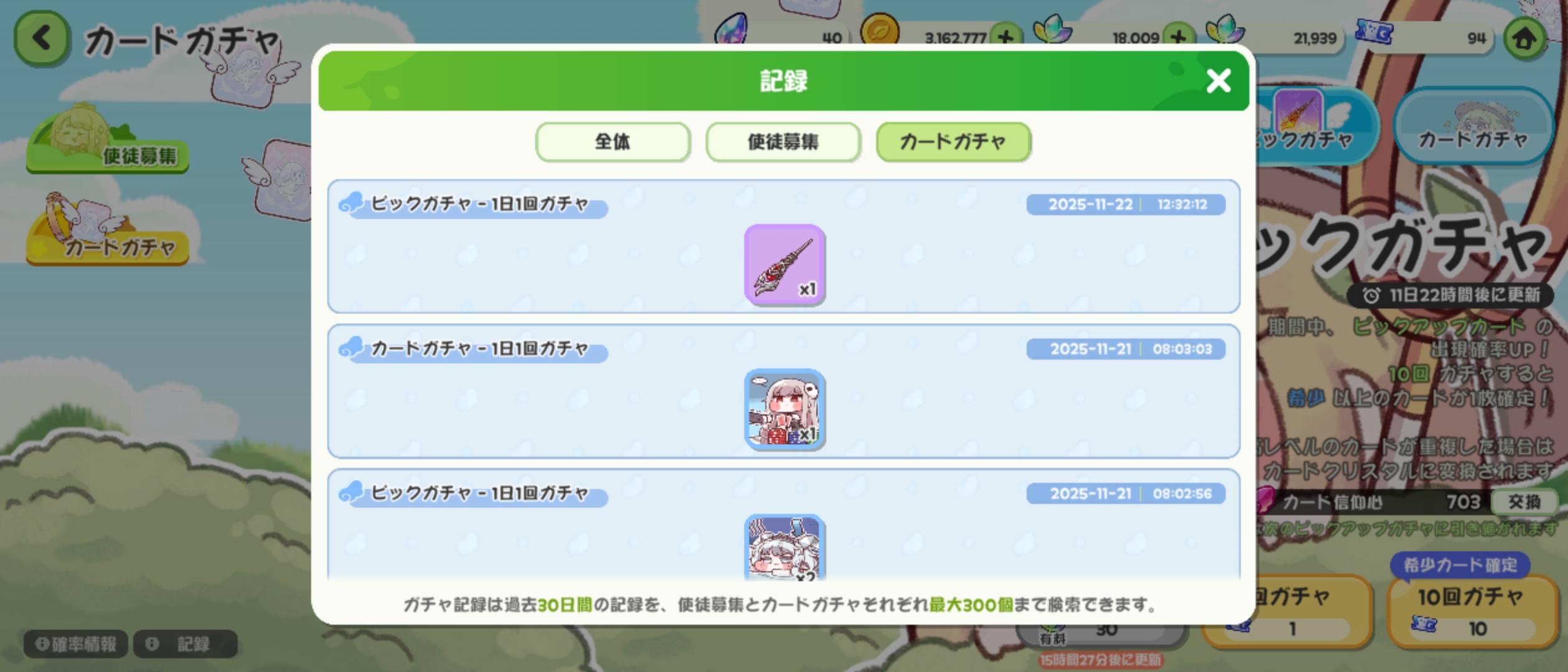Open the gray-haired girl card thumbnail
1568x672 pixels.
pos(785,409)
